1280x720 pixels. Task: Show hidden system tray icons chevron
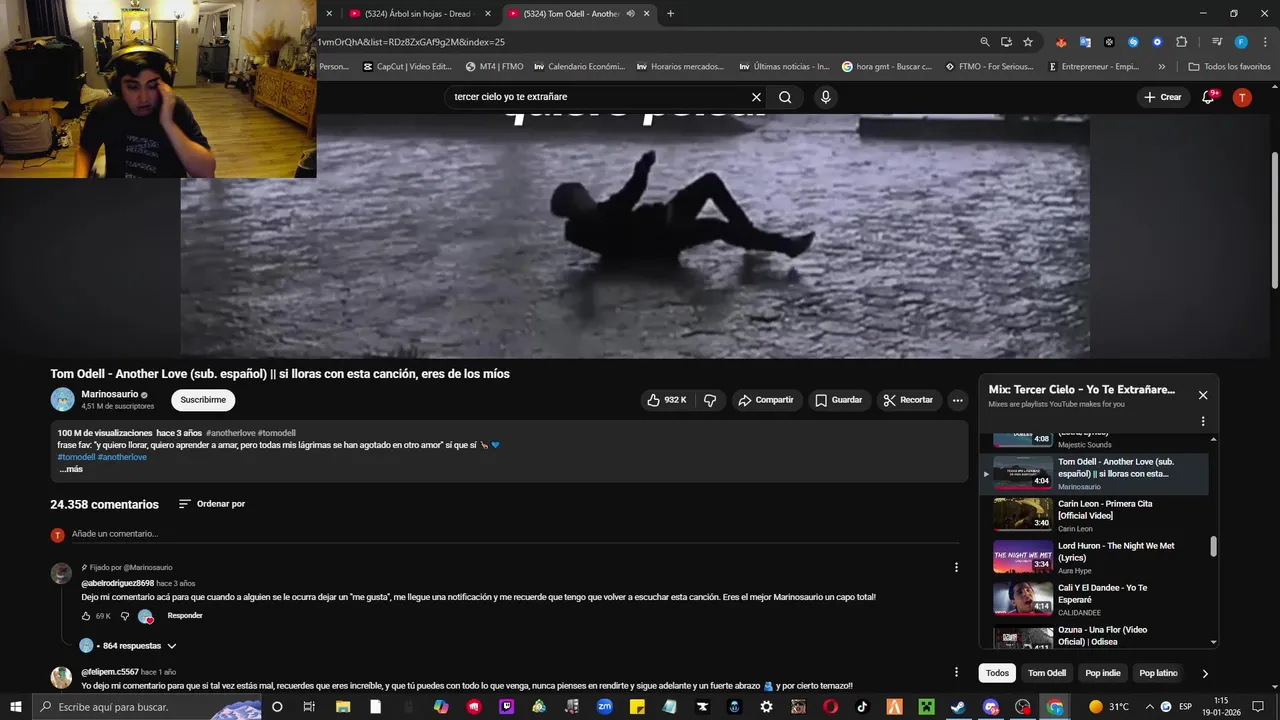(x=1148, y=707)
